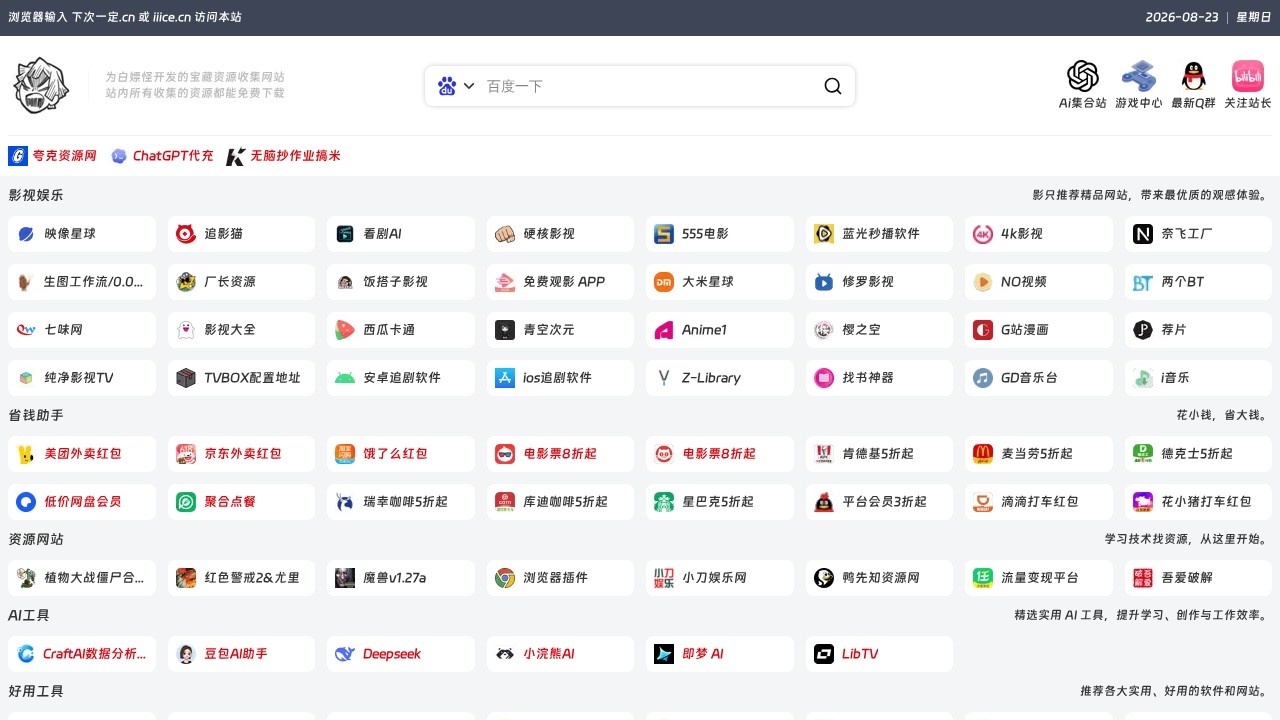Open the 找书神器 card
Image resolution: width=1280 pixels, height=720 pixels.
pyautogui.click(x=880, y=378)
